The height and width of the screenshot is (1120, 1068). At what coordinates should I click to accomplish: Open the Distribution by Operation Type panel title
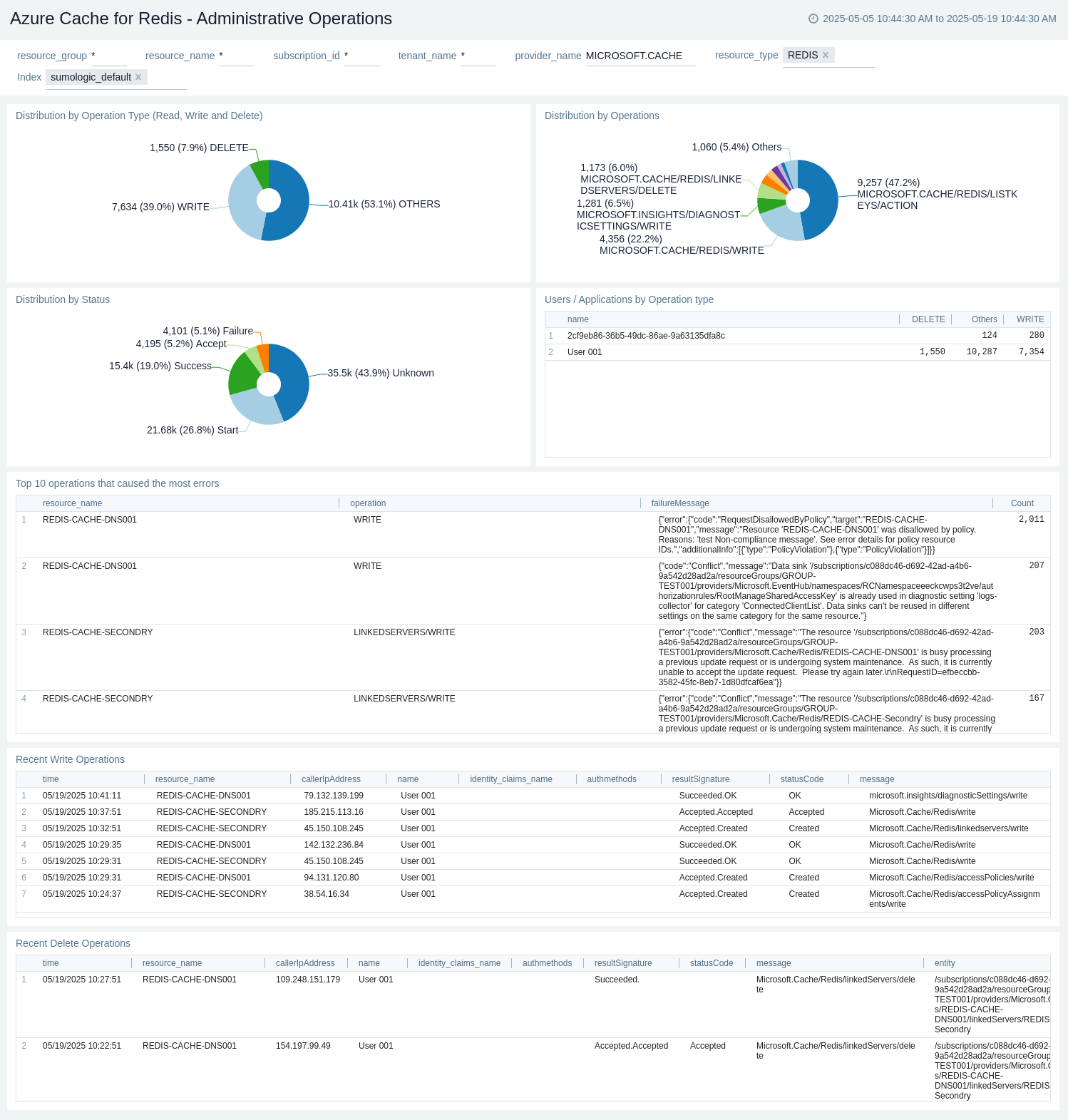click(139, 115)
